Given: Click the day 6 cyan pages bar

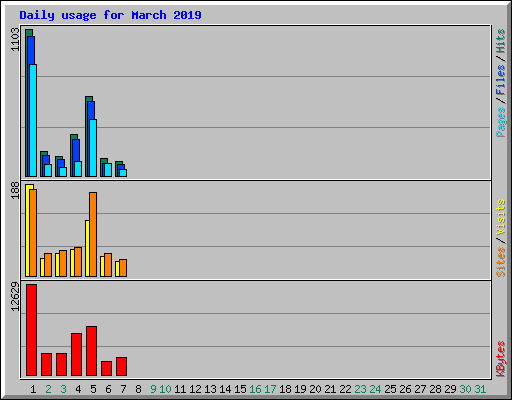Looking at the screenshot, I should pyautogui.click(x=108, y=170).
